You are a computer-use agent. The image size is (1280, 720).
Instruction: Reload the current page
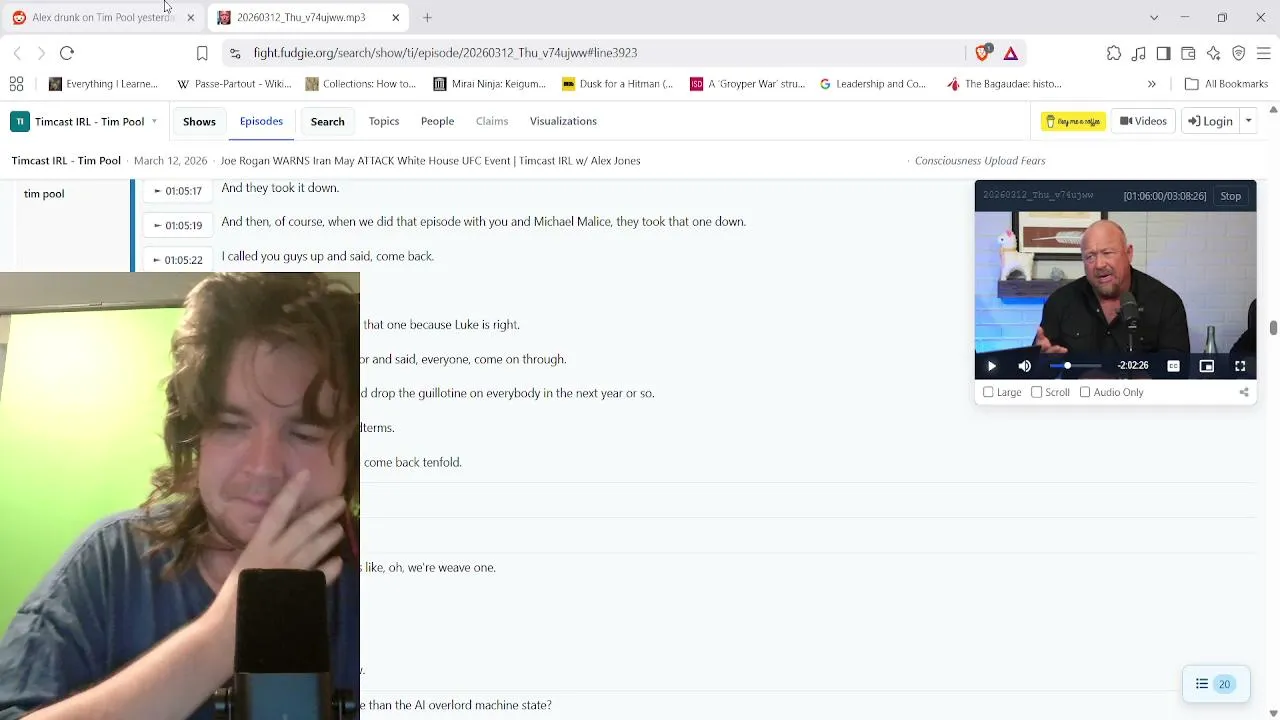[x=67, y=53]
